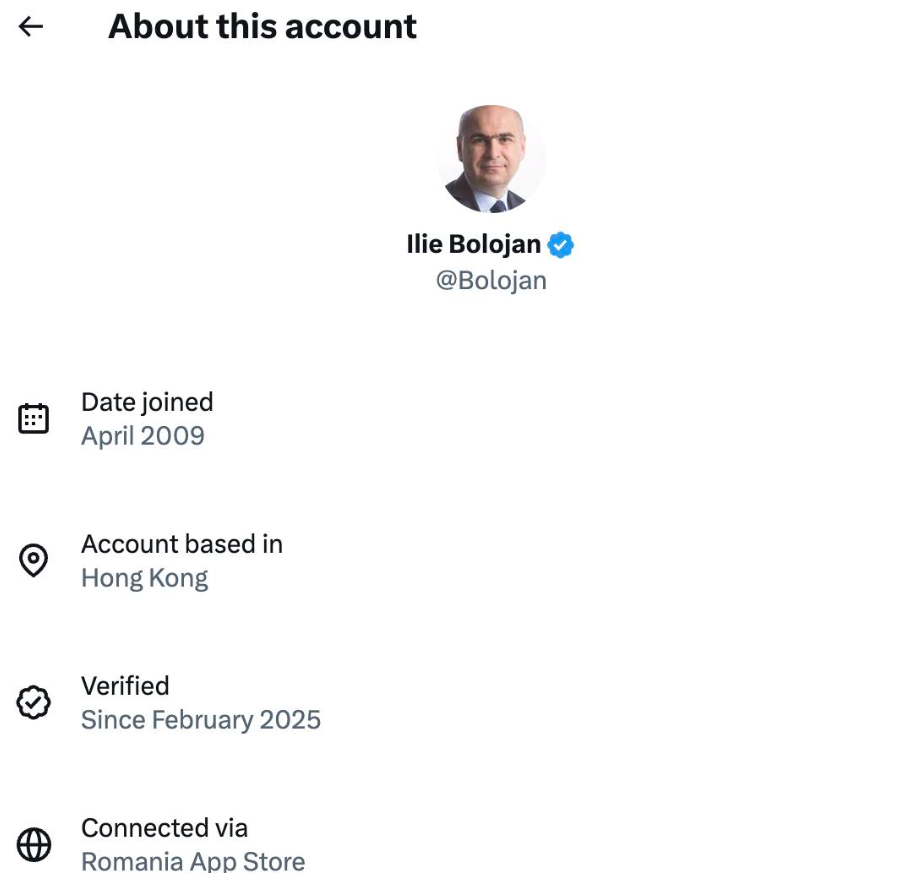Open the @Bolojan handle
Image resolution: width=923 pixels, height=873 pixels.
click(x=491, y=280)
